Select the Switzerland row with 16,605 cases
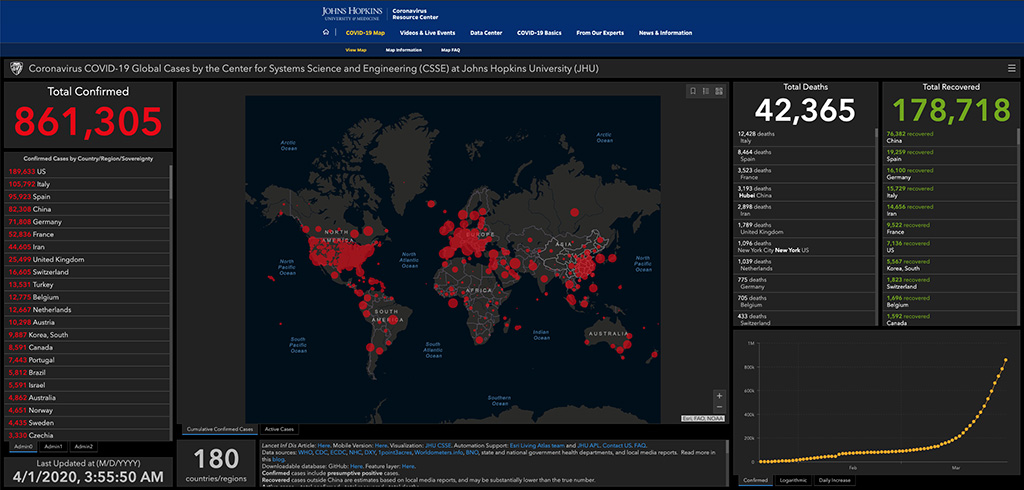This screenshot has width=1024, height=490. [88, 272]
